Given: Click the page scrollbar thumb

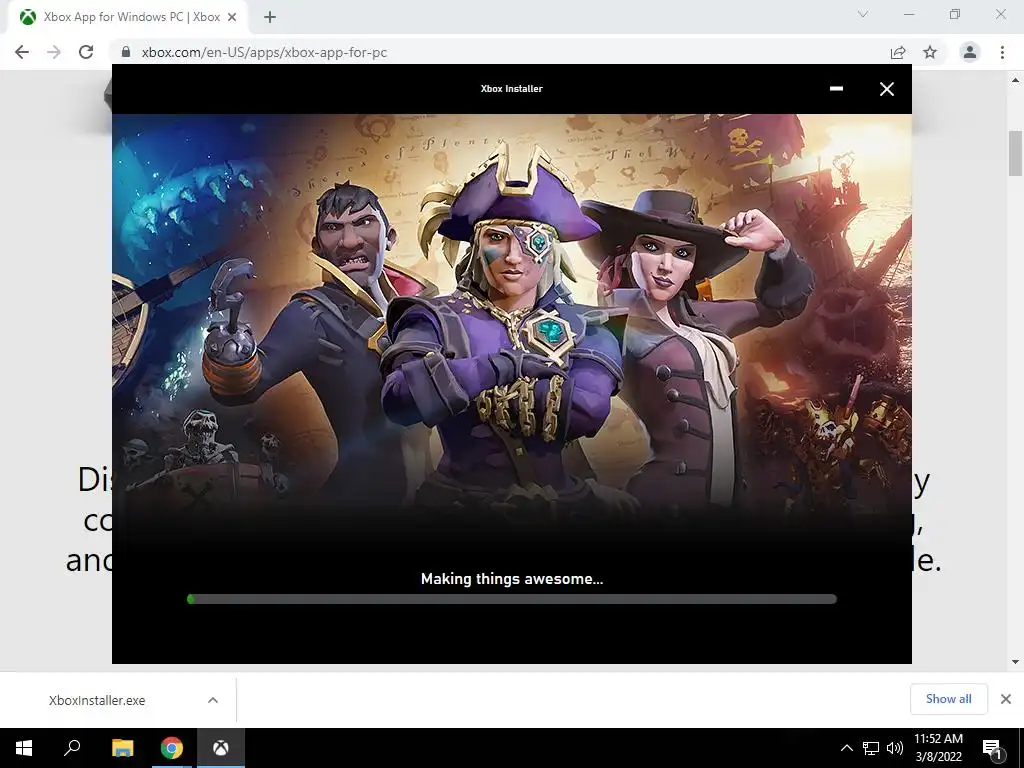Looking at the screenshot, I should click(1015, 153).
